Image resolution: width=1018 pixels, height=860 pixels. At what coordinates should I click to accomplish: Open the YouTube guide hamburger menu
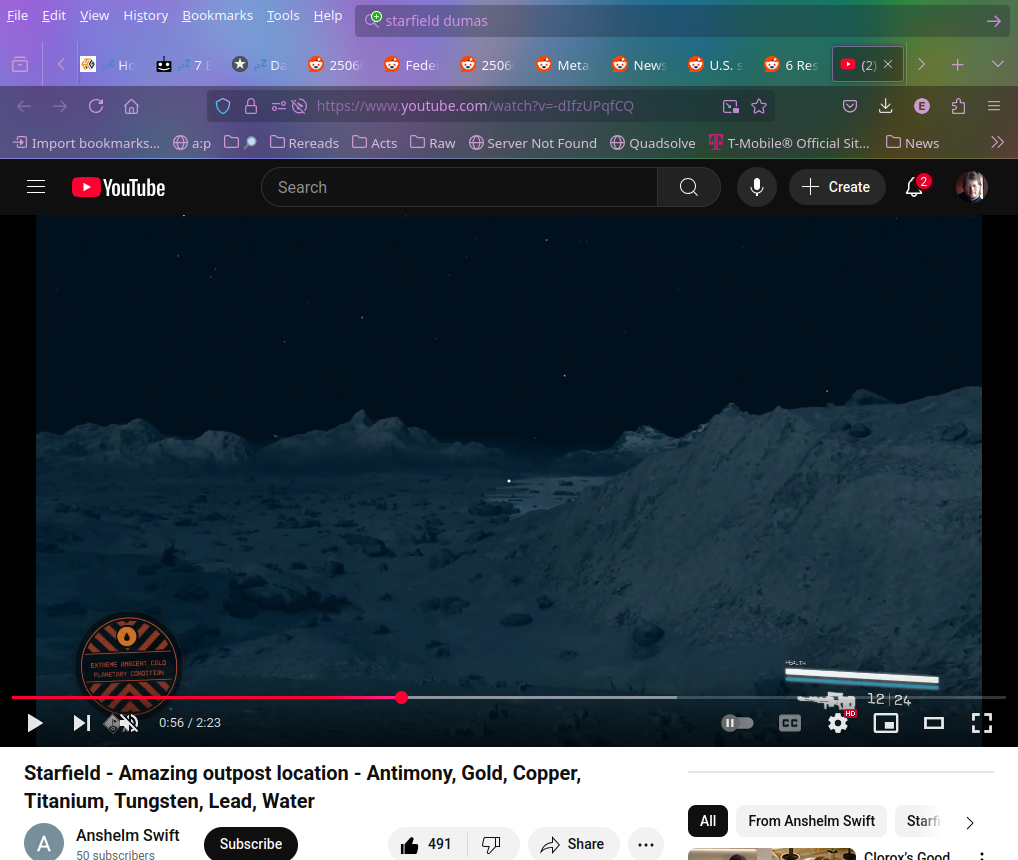tap(36, 187)
